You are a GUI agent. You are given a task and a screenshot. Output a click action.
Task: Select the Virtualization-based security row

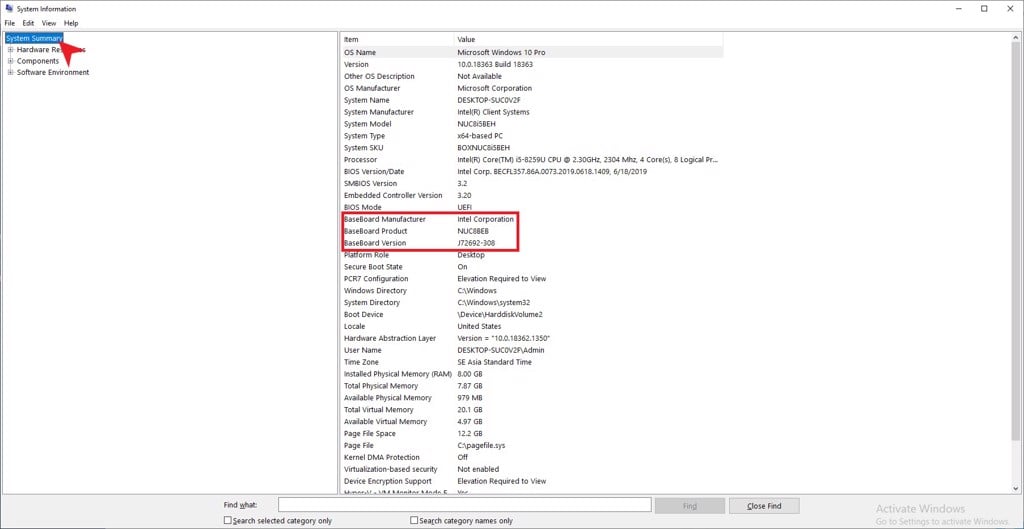[x=532, y=469]
